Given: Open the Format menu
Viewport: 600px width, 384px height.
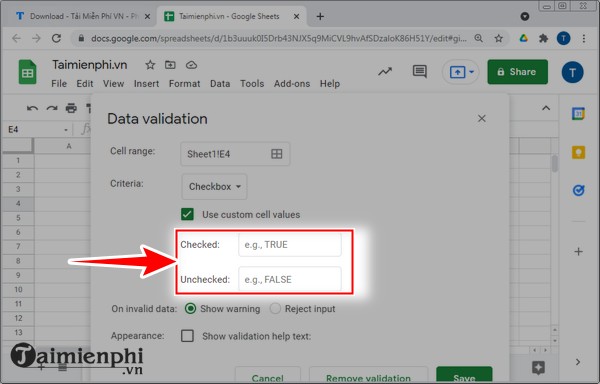Looking at the screenshot, I should pyautogui.click(x=184, y=83).
